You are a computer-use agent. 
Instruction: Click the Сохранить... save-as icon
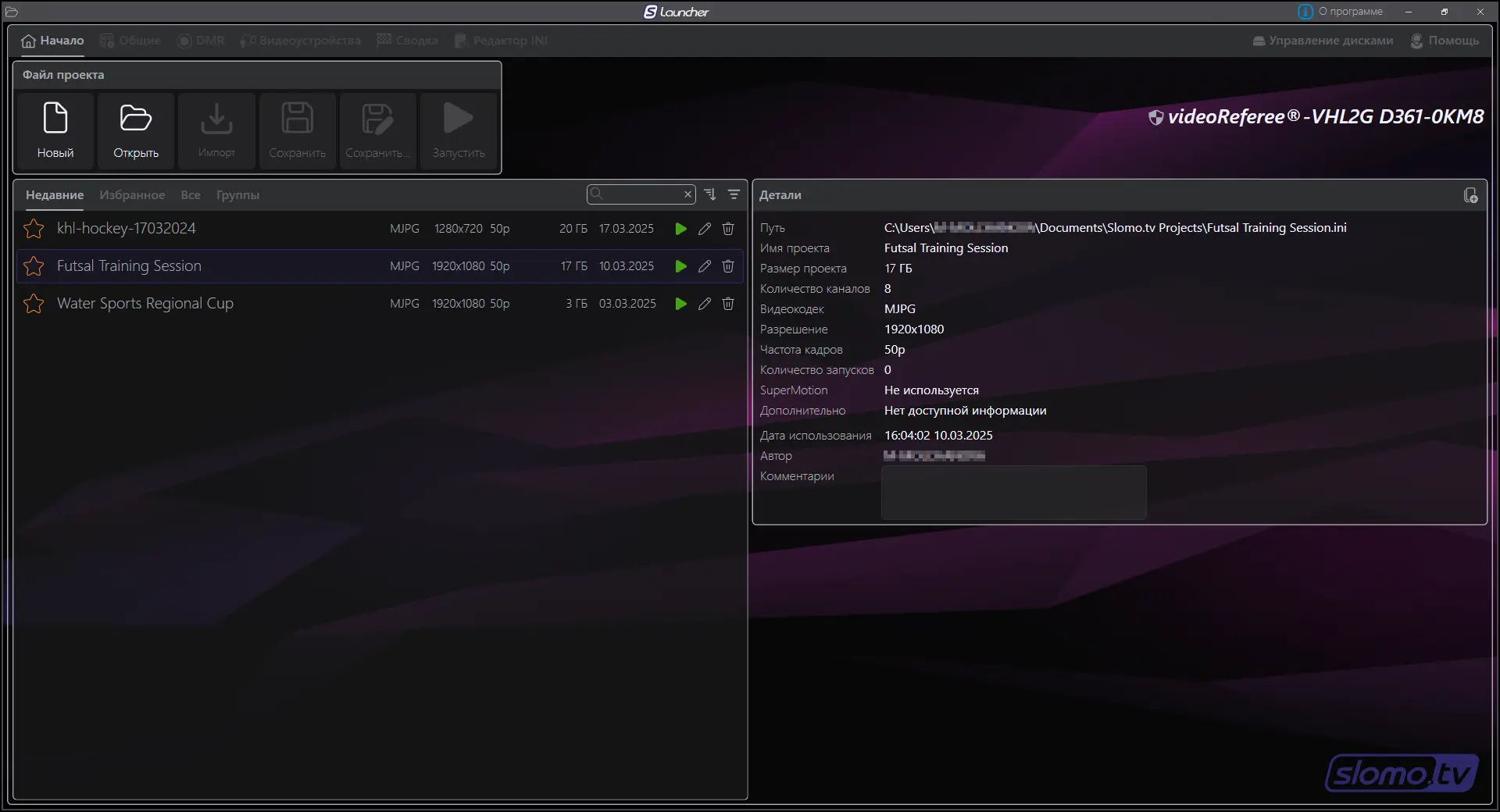tap(377, 130)
